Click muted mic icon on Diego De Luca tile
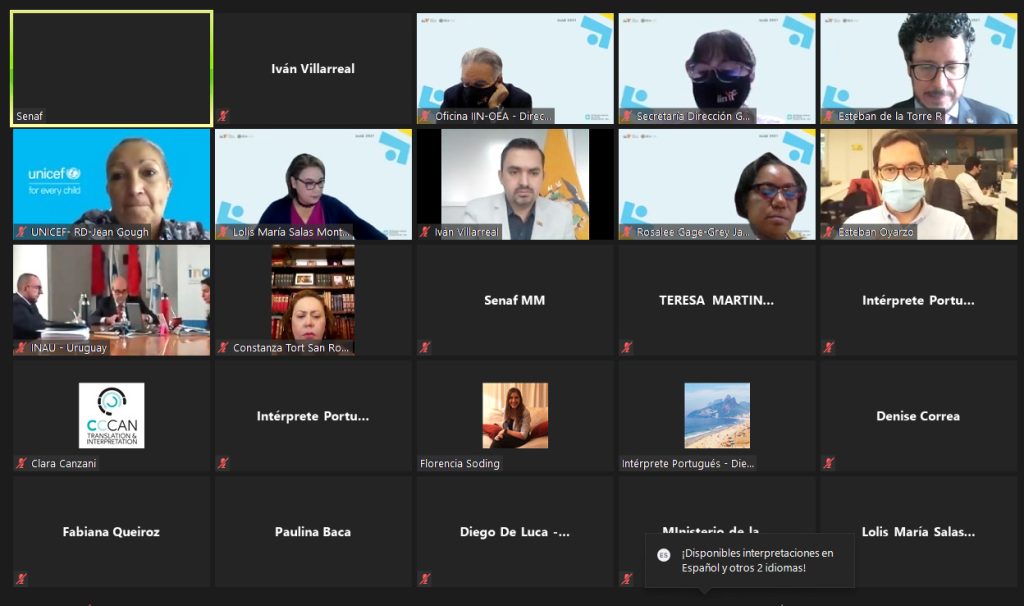1024x606 pixels. pos(424,579)
